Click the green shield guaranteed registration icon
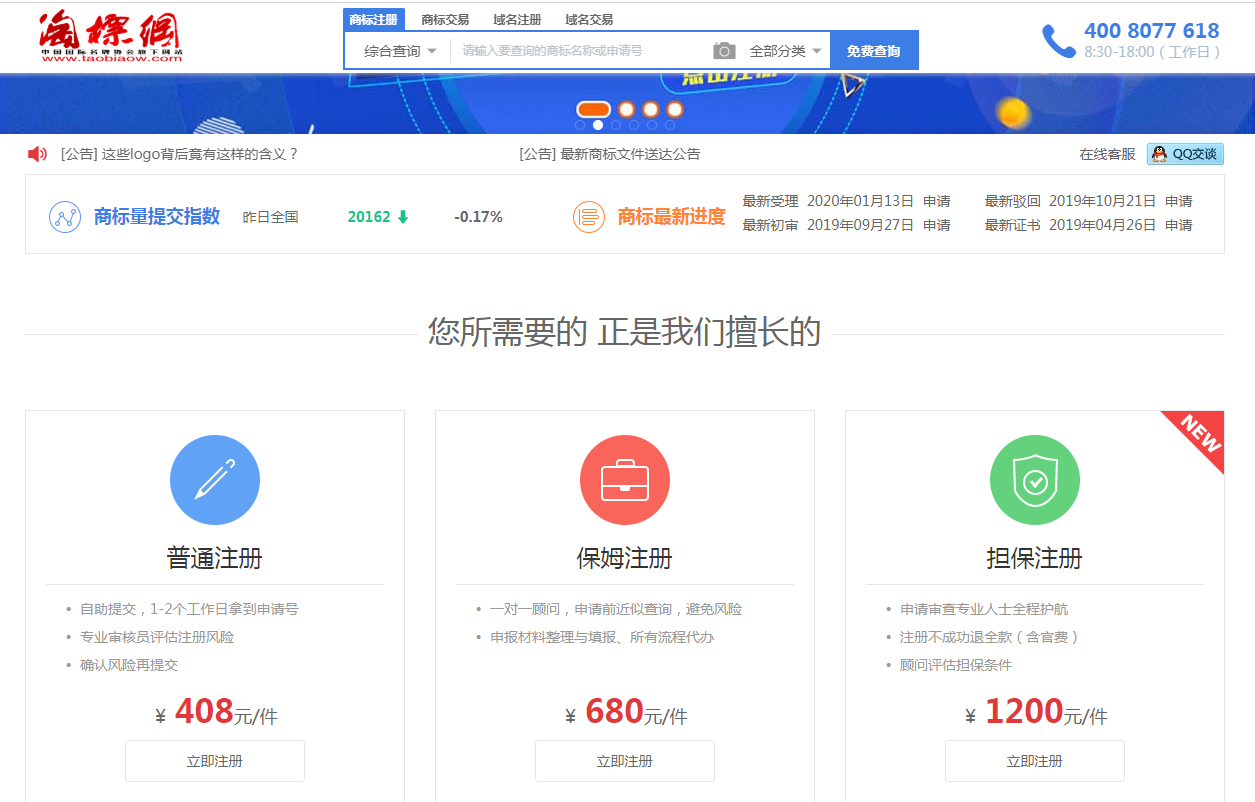 click(x=1035, y=480)
